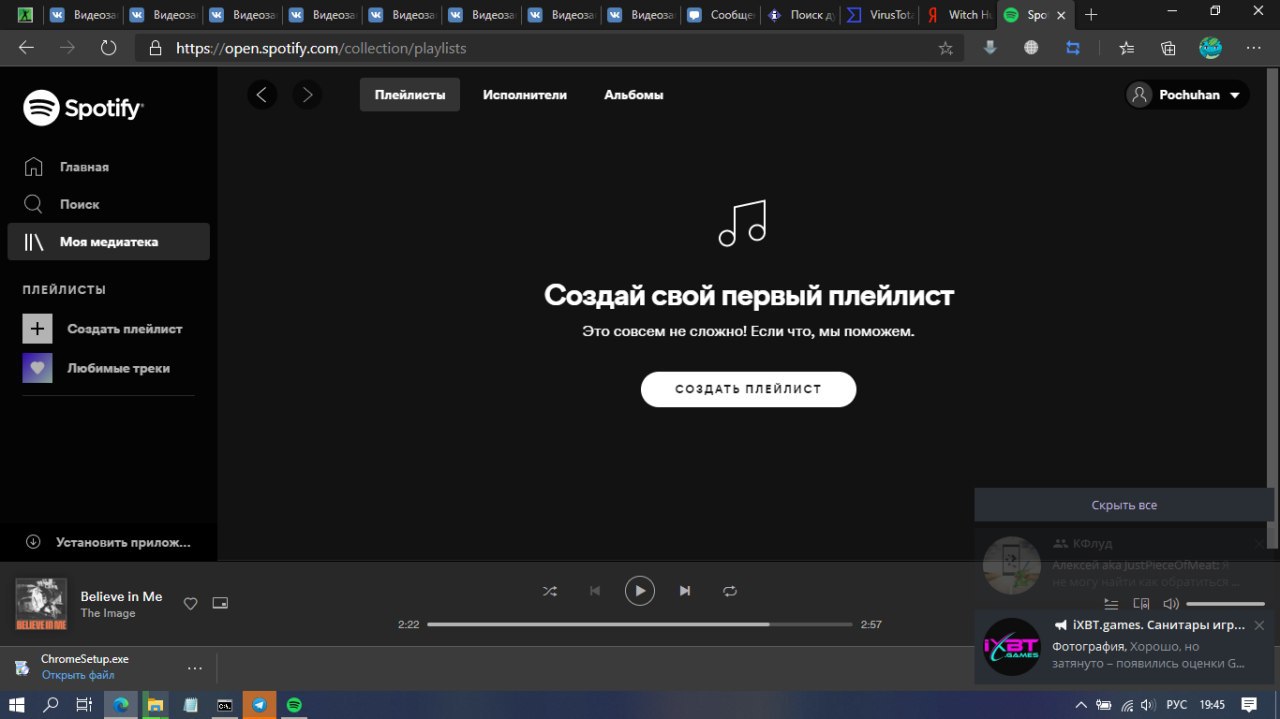Switch to the Плейлисты tab

410,95
